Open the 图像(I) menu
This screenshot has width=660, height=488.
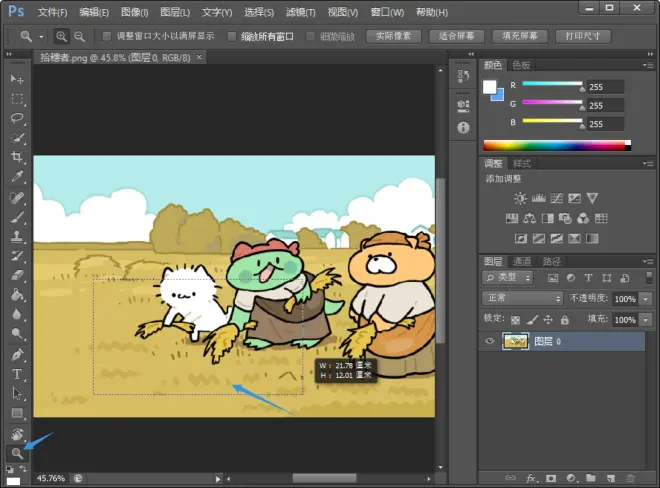coord(135,12)
